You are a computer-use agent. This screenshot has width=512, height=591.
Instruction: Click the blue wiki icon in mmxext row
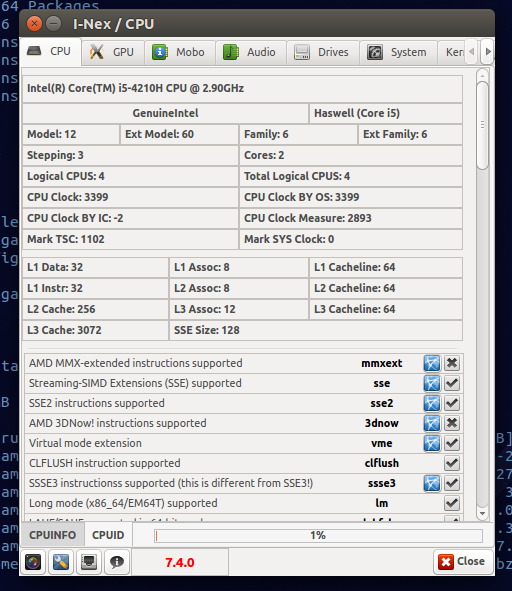click(x=432, y=363)
